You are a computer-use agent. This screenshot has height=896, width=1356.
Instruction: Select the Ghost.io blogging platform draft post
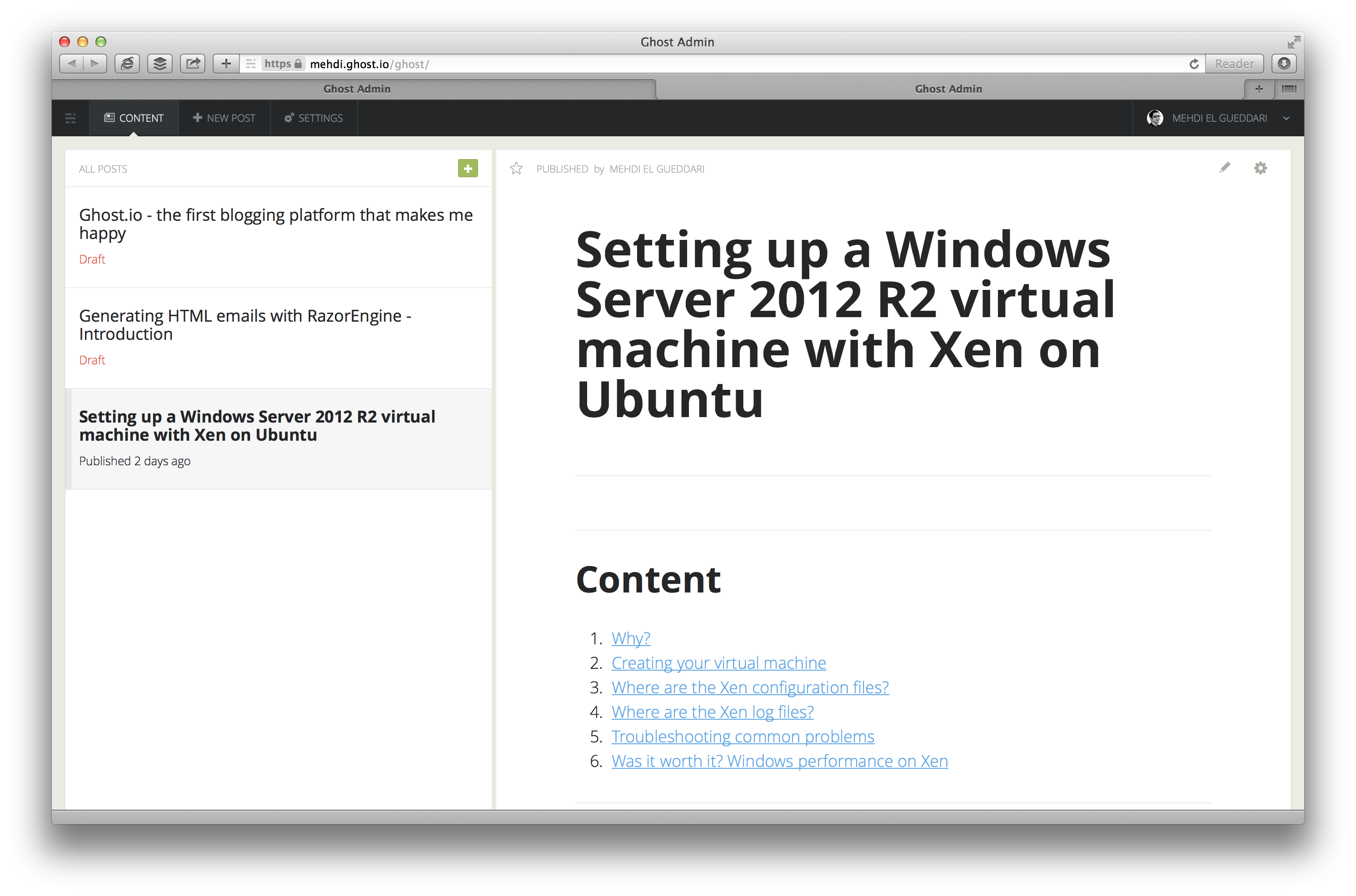coord(278,237)
